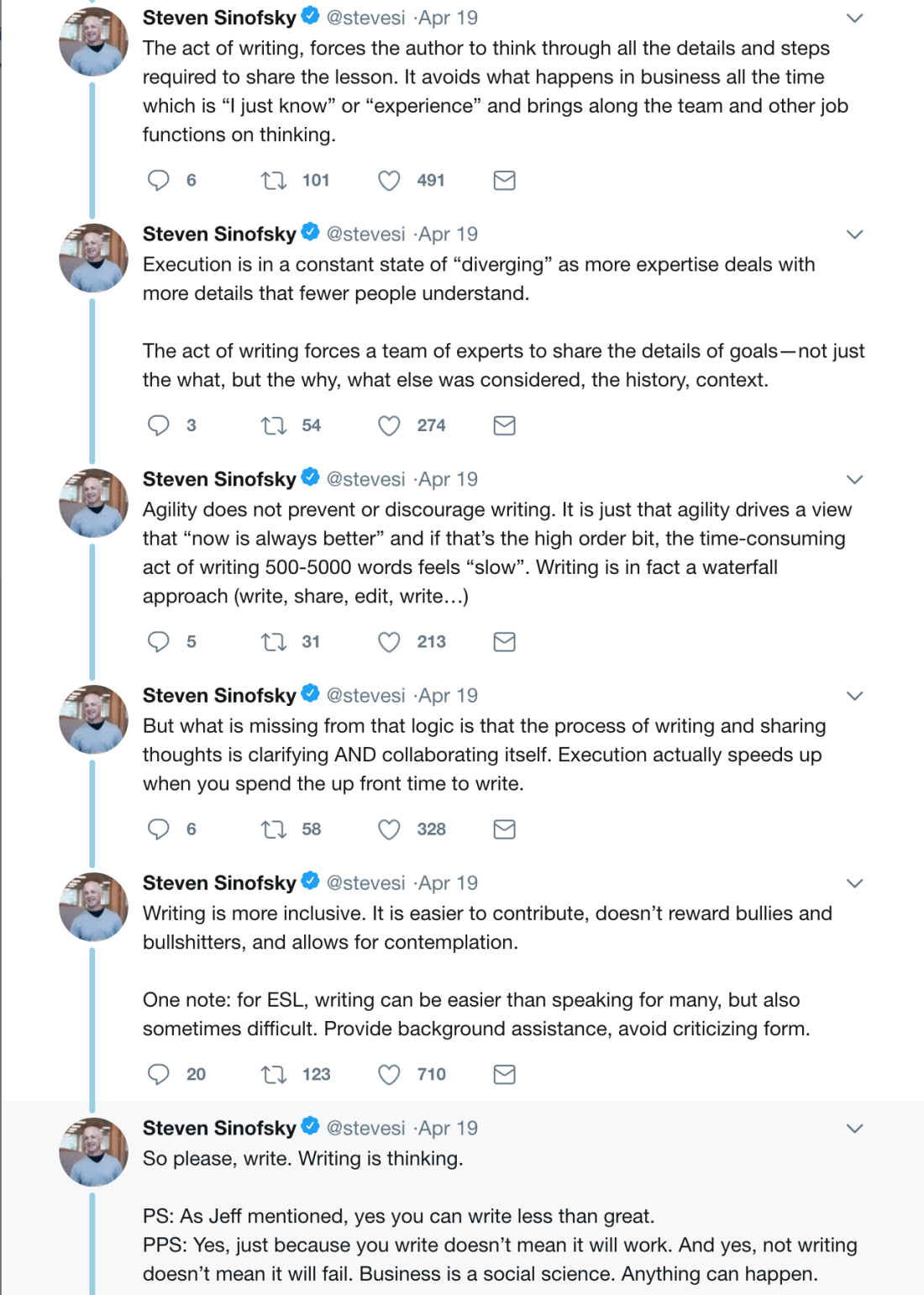Share via Direct Message the first tweet about writing
Image resolution: width=924 pixels, height=1295 pixels.
(504, 180)
